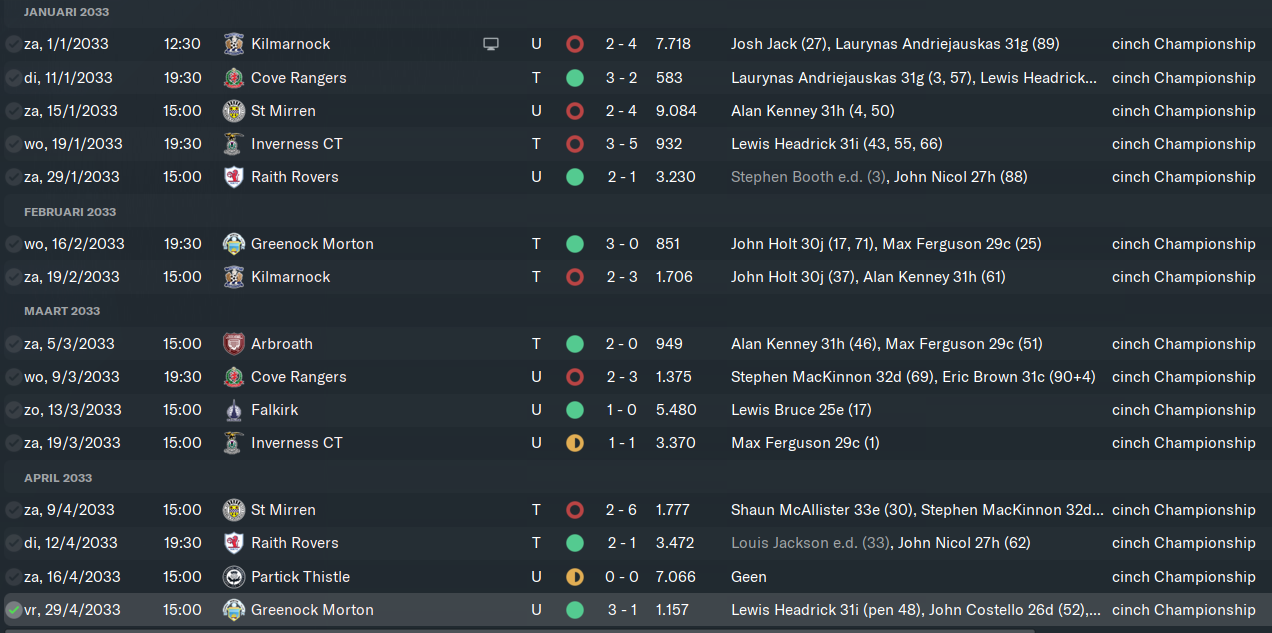Click the Kilmarnock club badge on 1/1/2033
Screen dimensions: 1272x633
coord(234,44)
